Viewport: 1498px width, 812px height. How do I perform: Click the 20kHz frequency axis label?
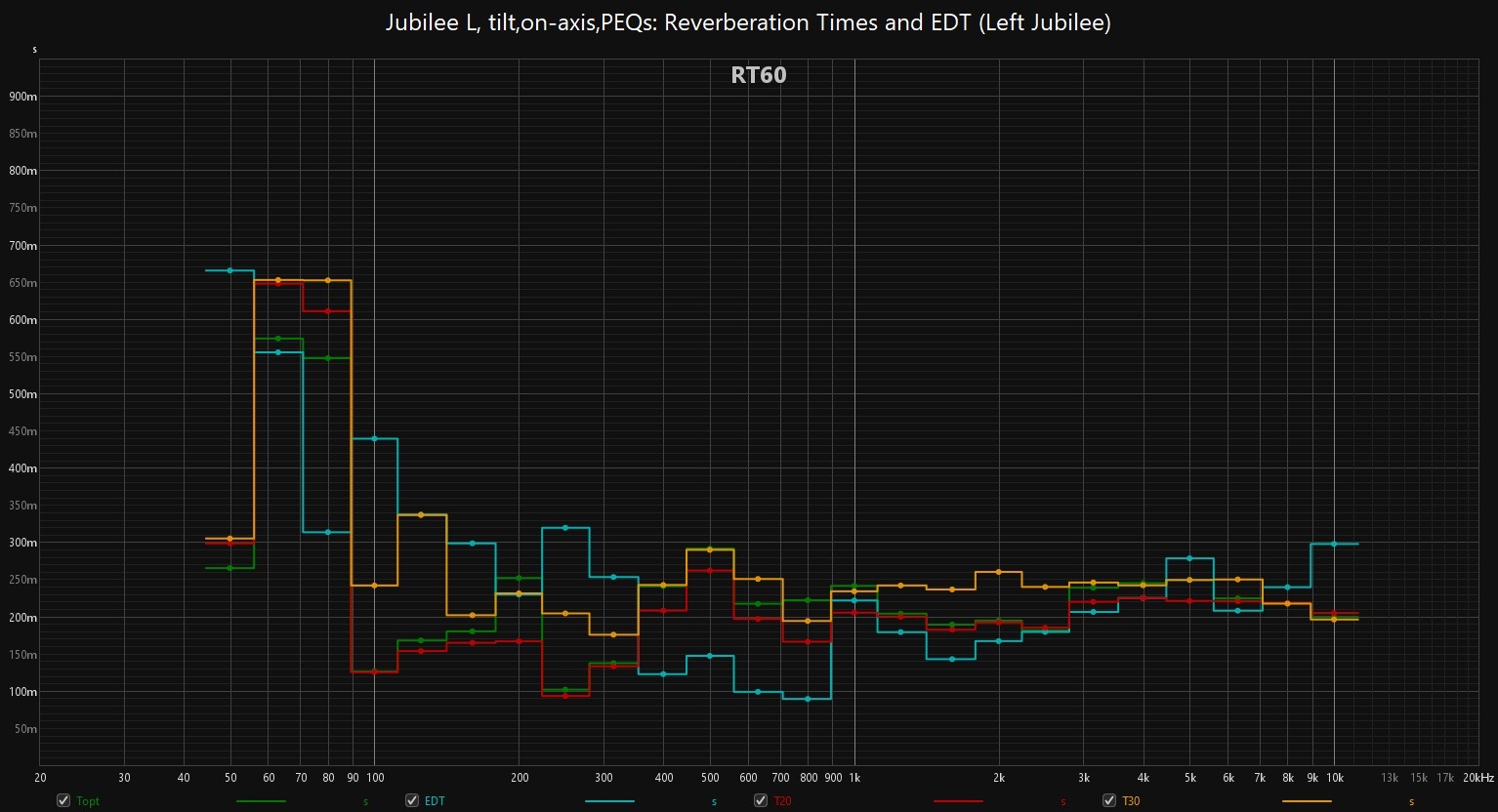1478,778
